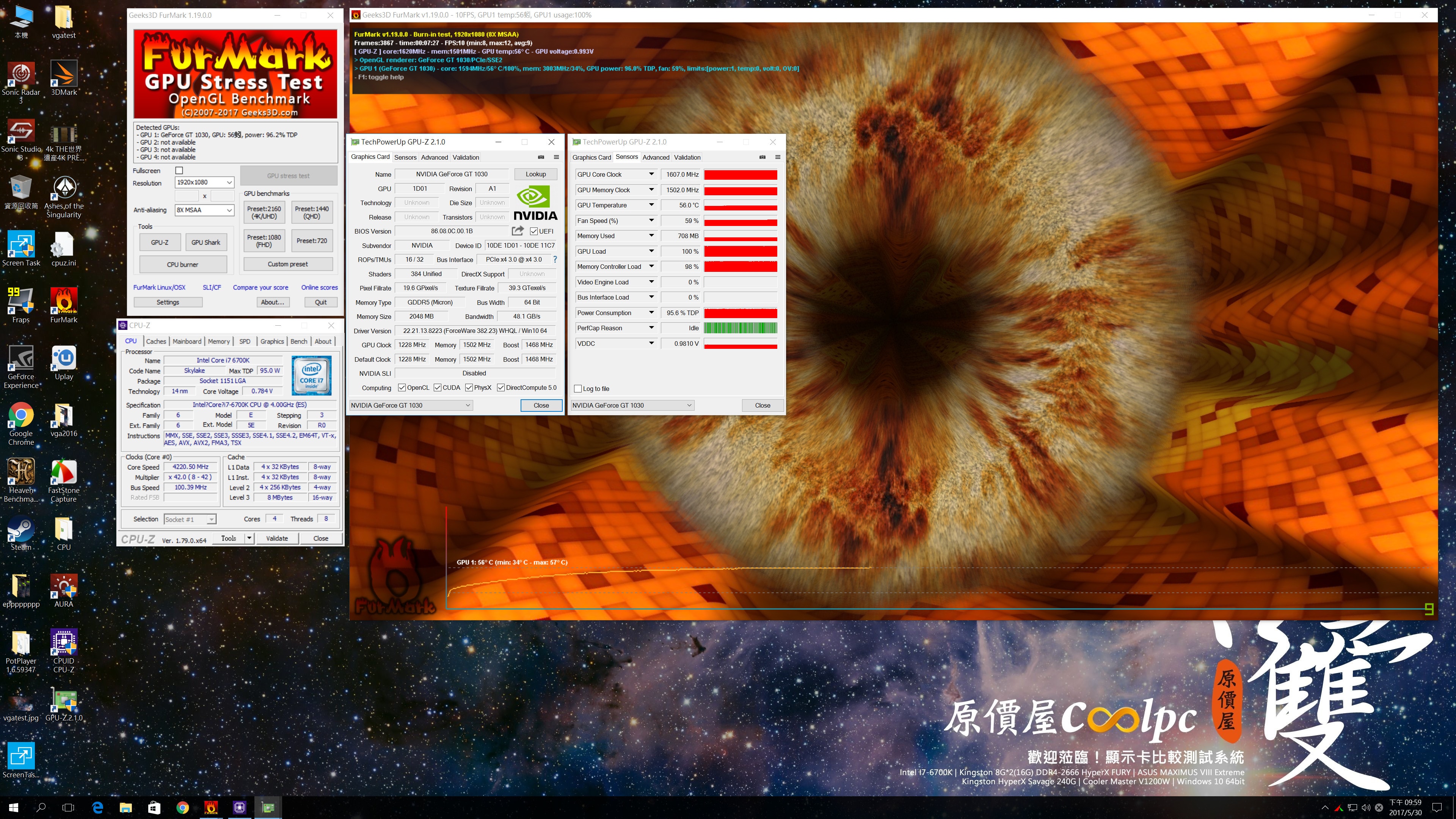The width and height of the screenshot is (1456, 819).
Task: Switch to Caches tab in CPU-Z
Action: click(156, 341)
